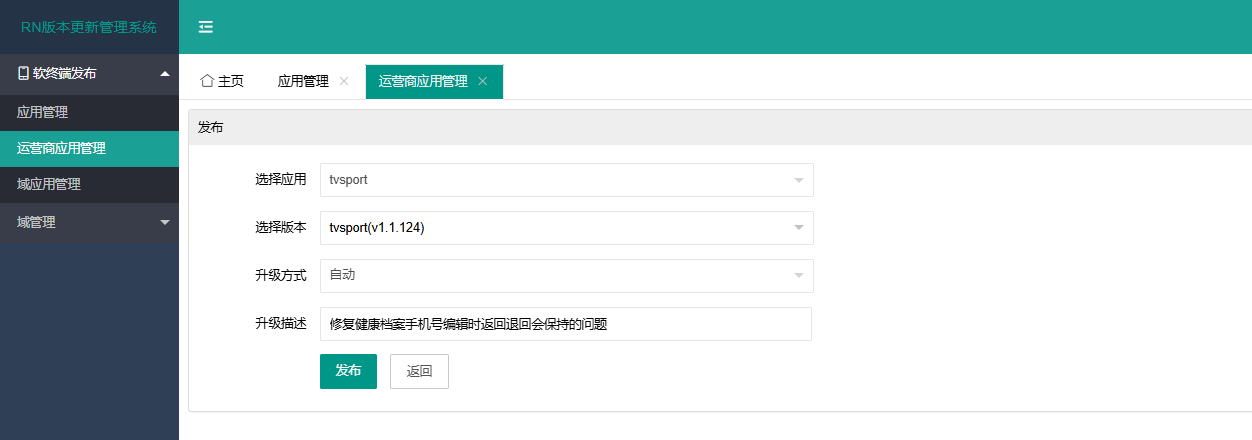Click the home icon in the 主页 tab
1252x440 pixels.
coord(207,81)
